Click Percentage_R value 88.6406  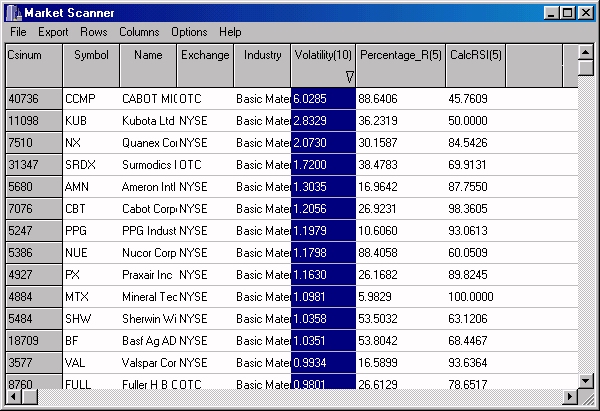pos(401,99)
